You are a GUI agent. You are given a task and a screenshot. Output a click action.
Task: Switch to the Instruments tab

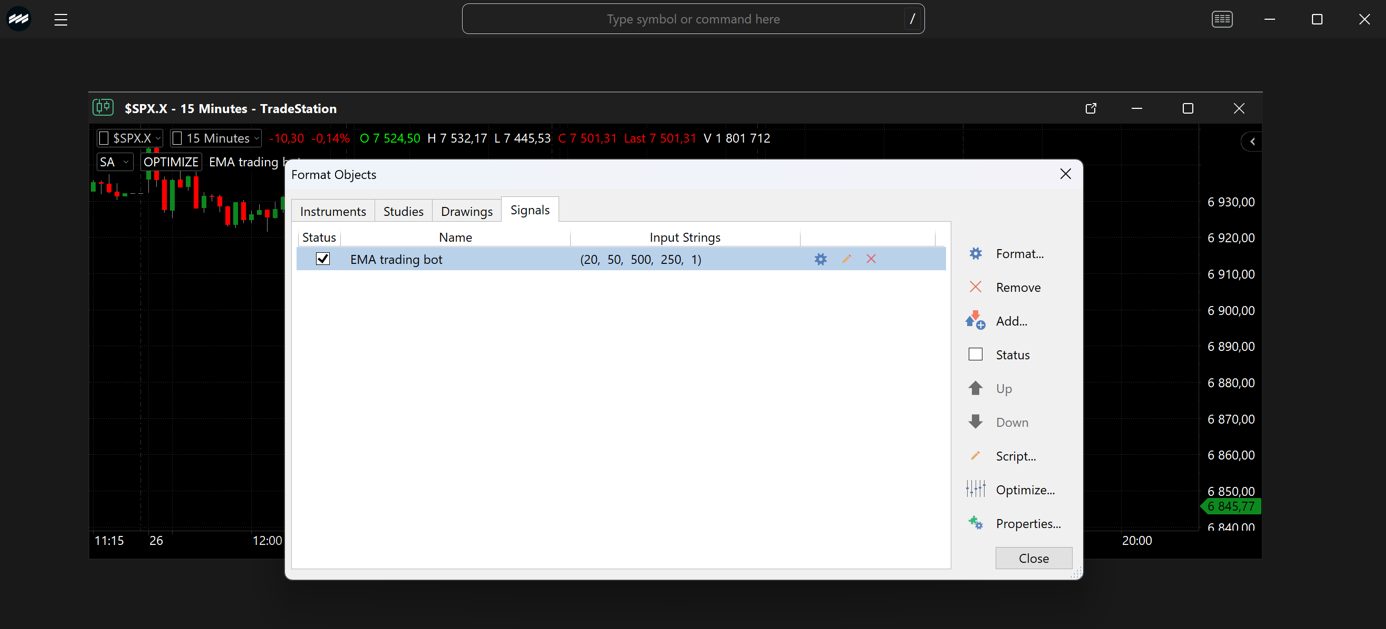point(333,211)
